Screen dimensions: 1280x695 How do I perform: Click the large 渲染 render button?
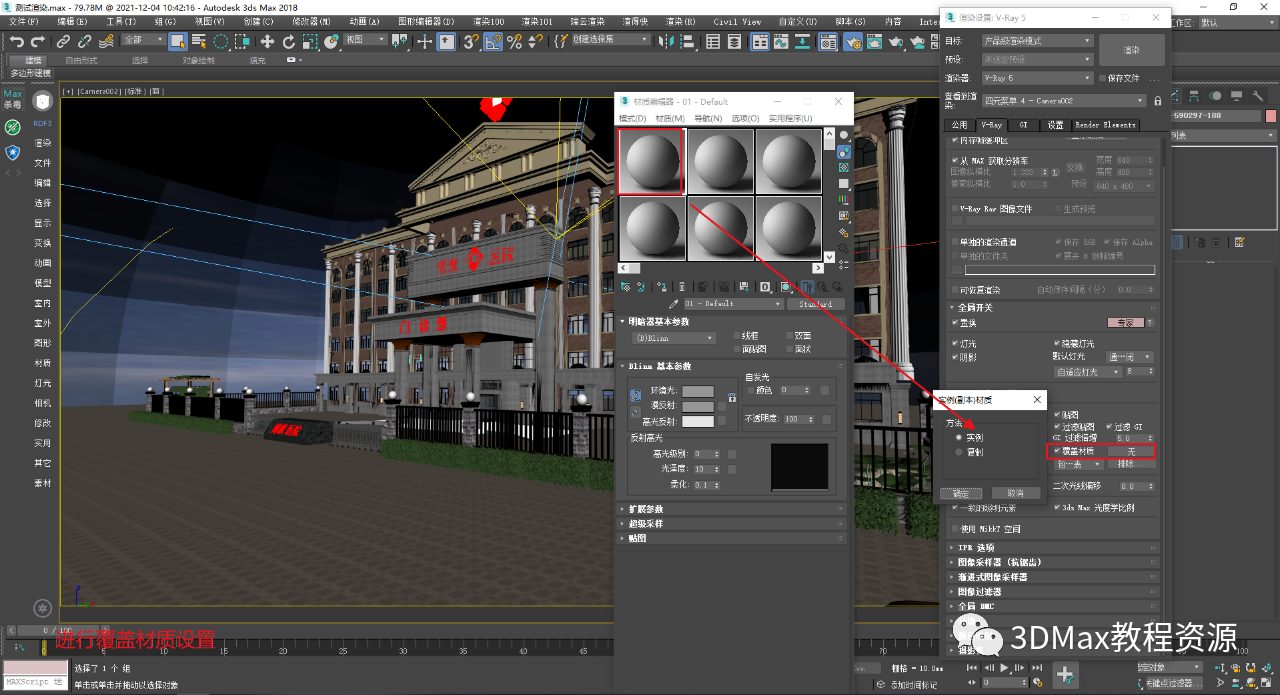[1131, 50]
